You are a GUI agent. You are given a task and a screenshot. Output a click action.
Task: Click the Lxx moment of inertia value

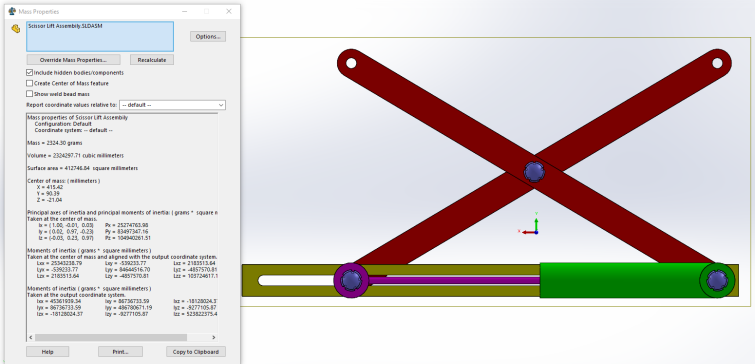click(60, 263)
